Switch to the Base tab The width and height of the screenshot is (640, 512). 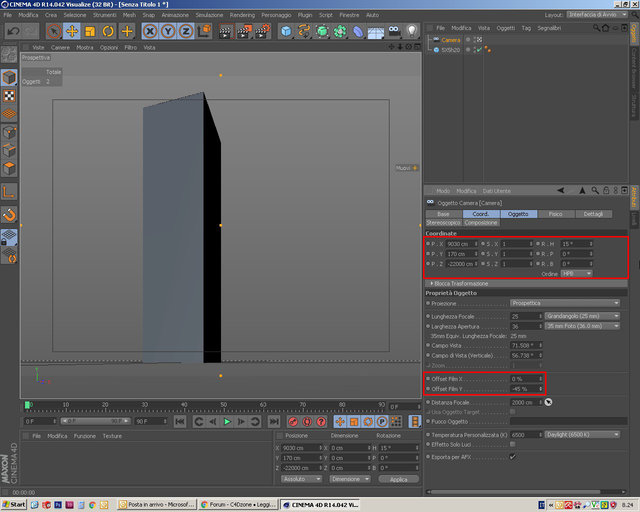[x=444, y=214]
